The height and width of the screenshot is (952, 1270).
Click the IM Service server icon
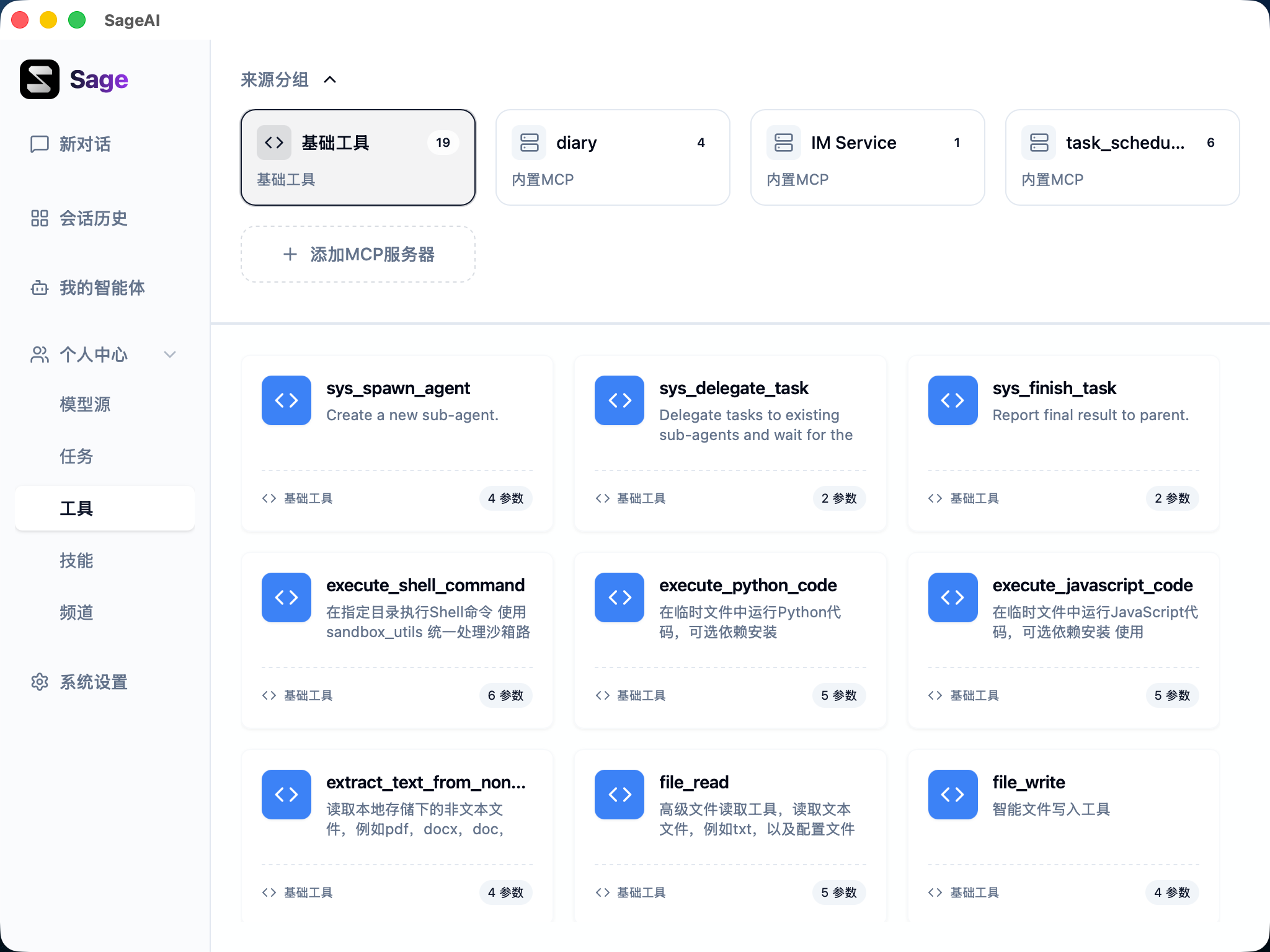coord(784,142)
